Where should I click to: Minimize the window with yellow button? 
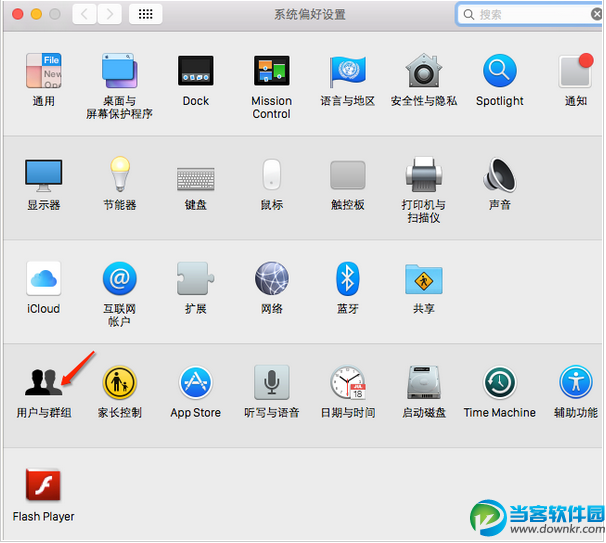pos(36,14)
